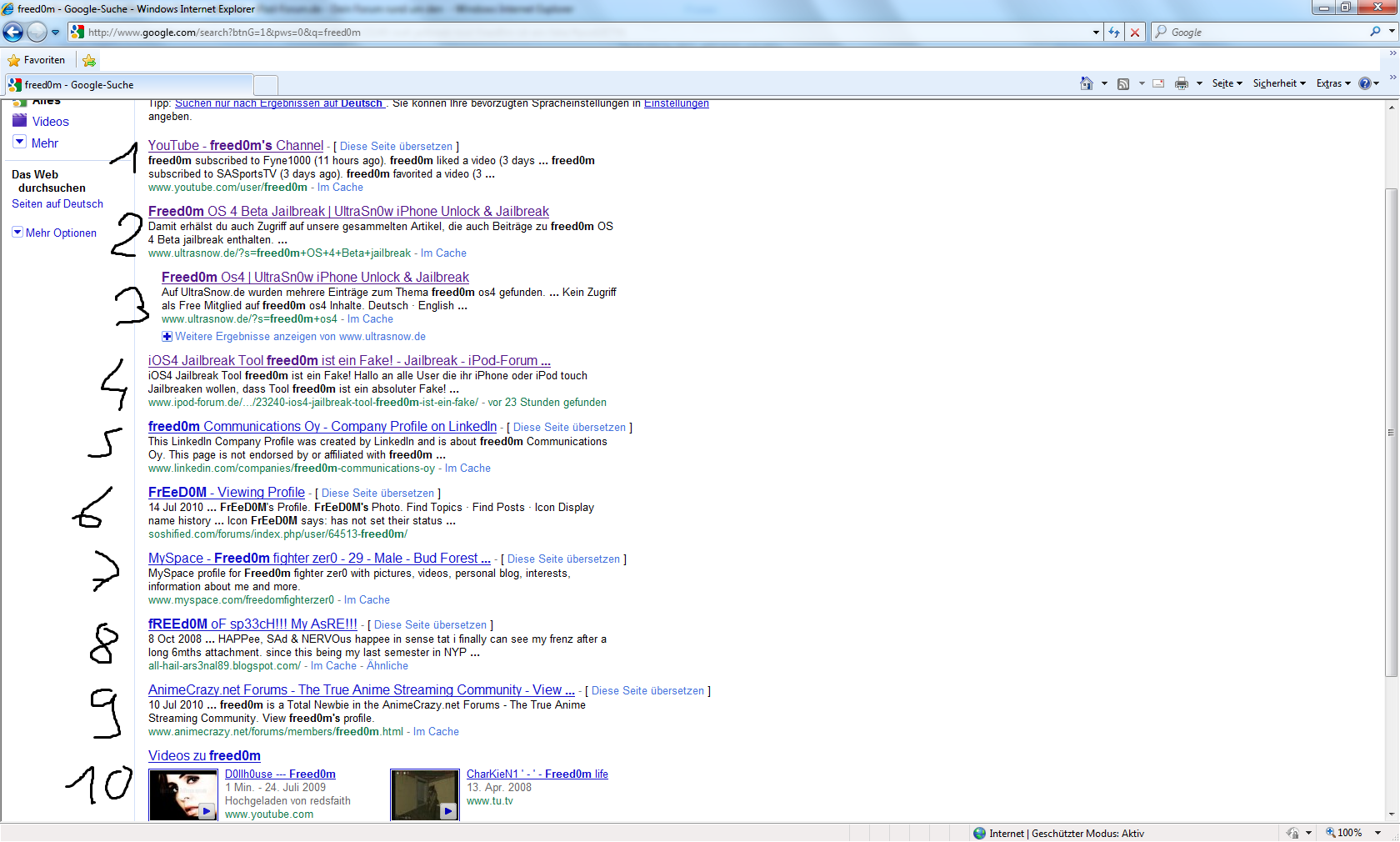Click the Videos filter icon in sidebar
This screenshot has width=1400, height=842.
point(20,120)
